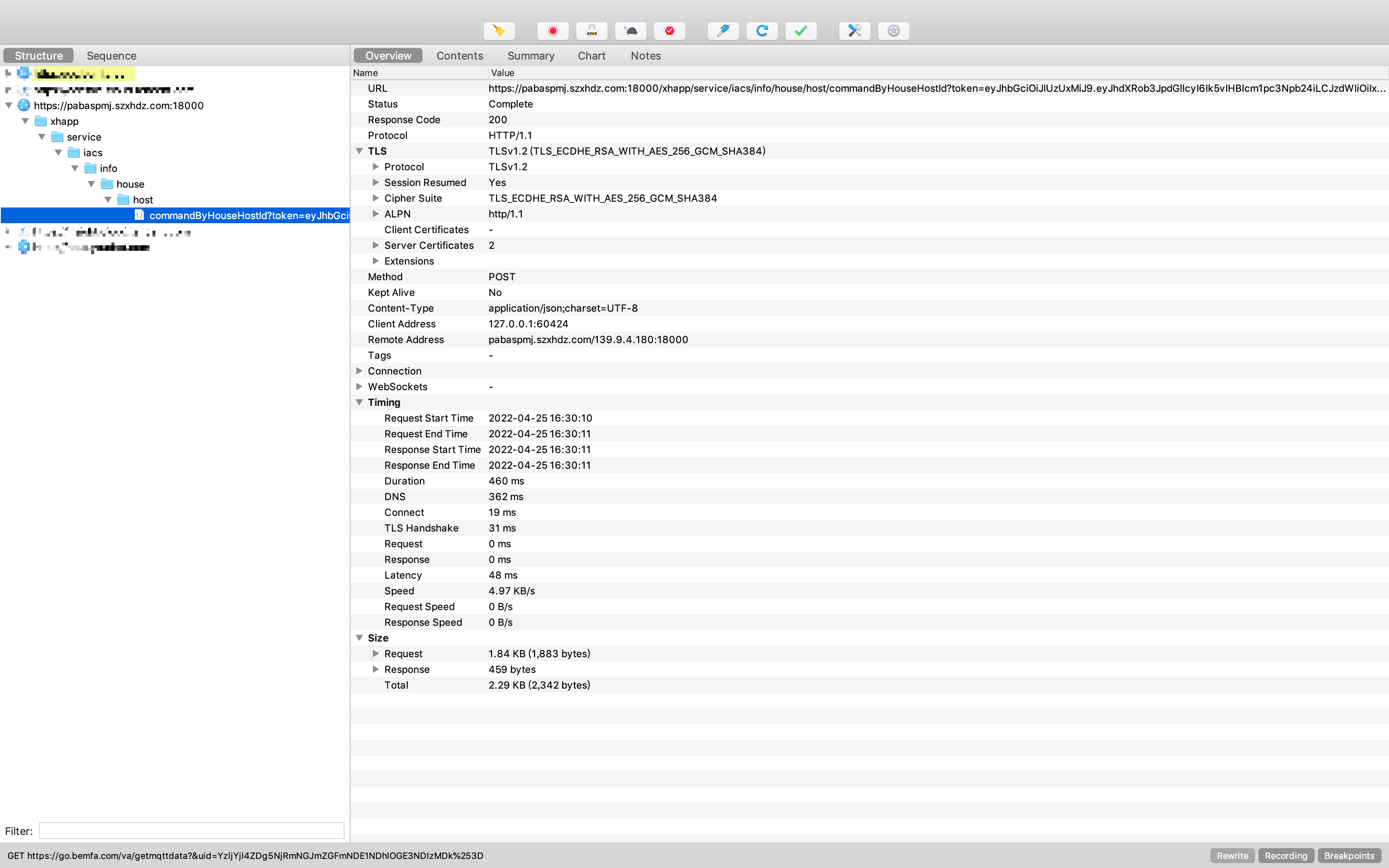The height and width of the screenshot is (868, 1389).
Task: Toggle the red breakpoints icon
Action: click(x=669, y=31)
